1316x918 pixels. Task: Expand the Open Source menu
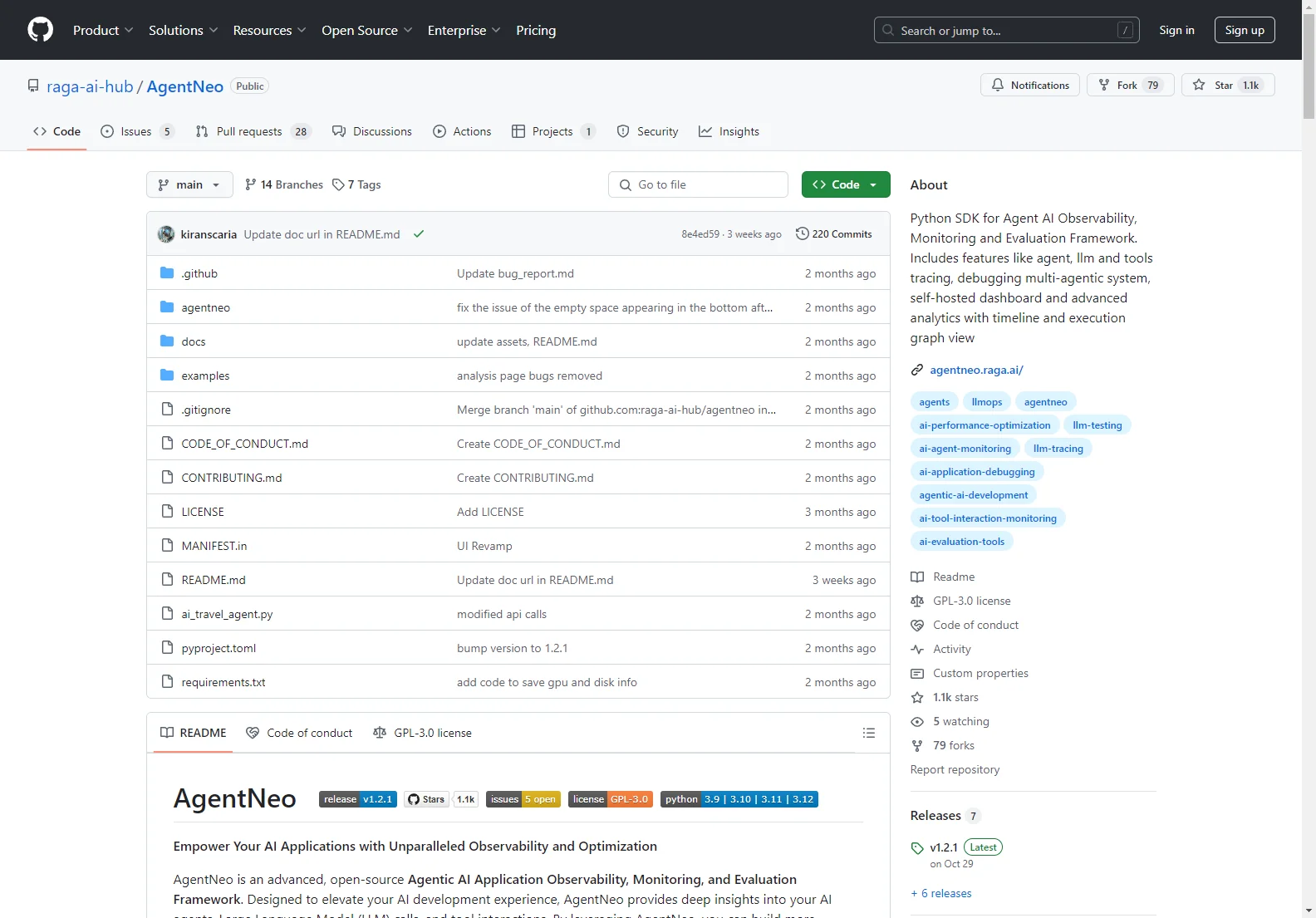coord(367,30)
